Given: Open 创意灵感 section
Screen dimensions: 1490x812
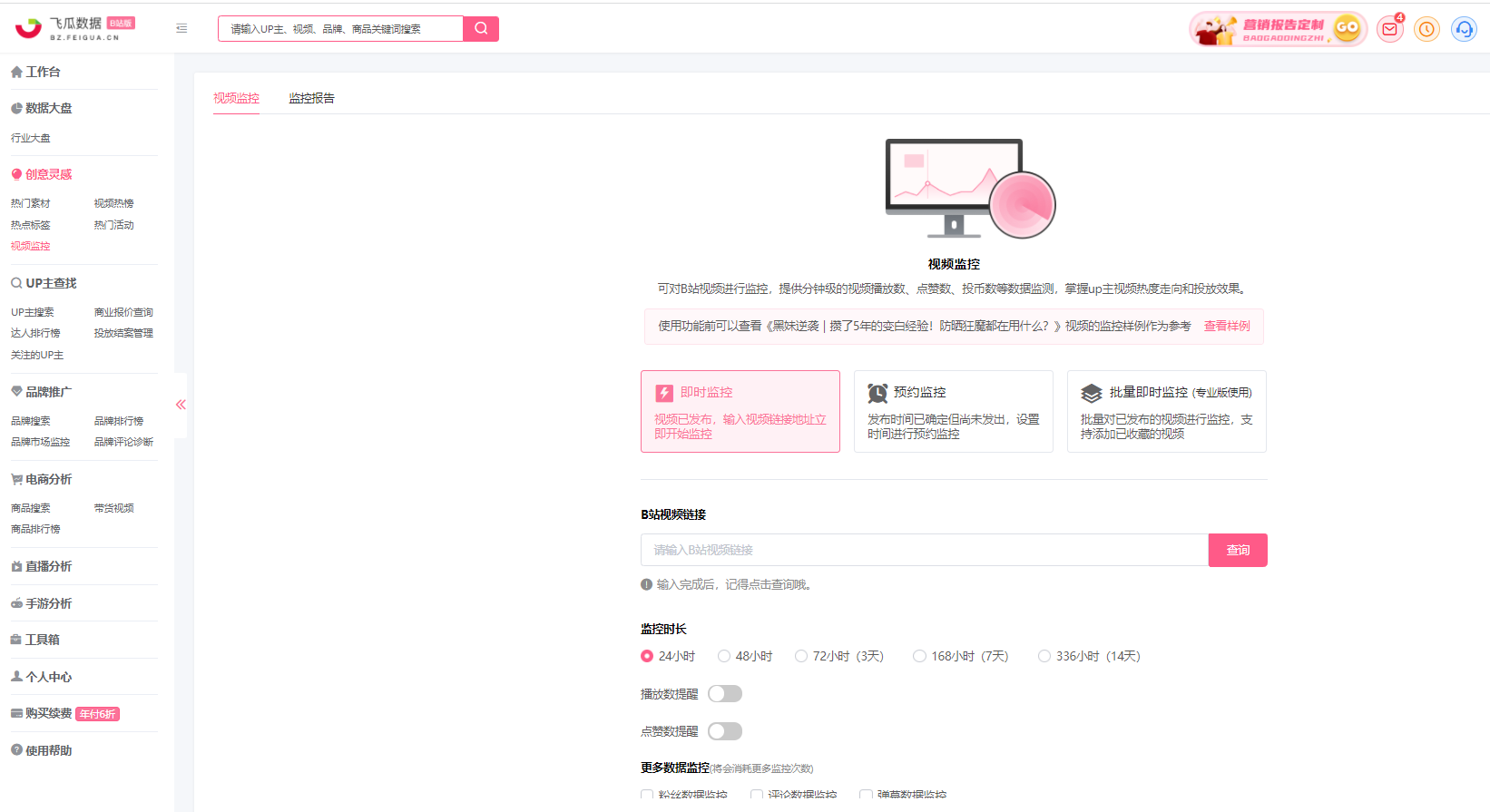Looking at the screenshot, I should click(x=42, y=174).
